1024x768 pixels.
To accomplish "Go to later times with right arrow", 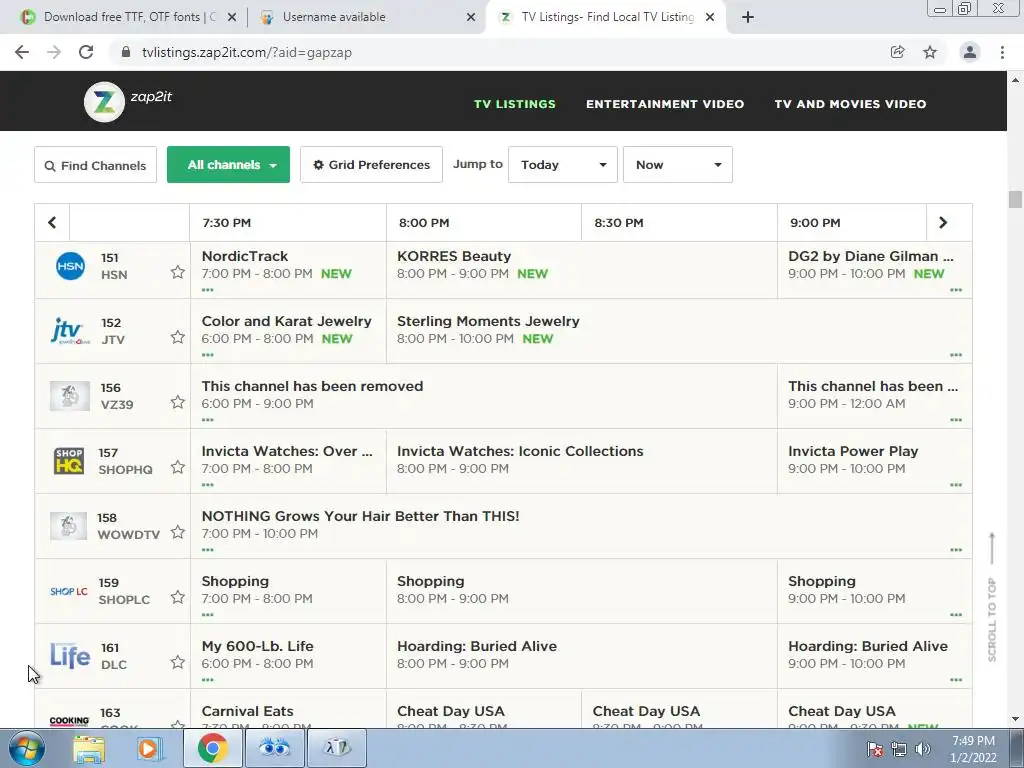I will 943,223.
